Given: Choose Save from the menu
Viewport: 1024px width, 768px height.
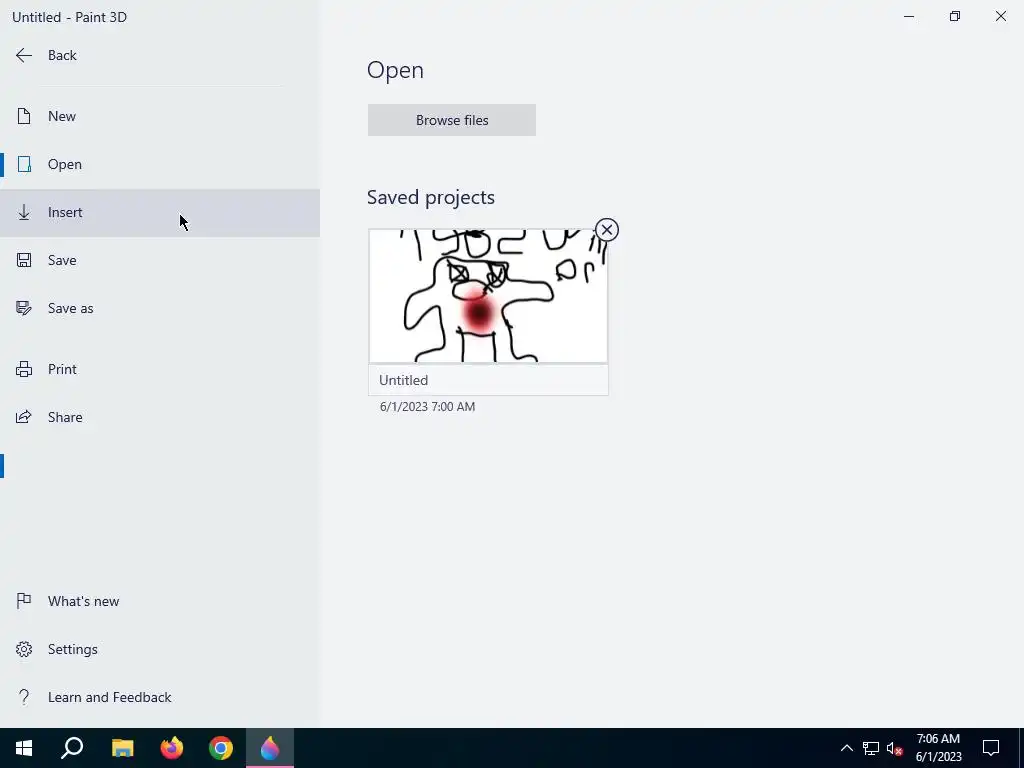Looking at the screenshot, I should coord(160,260).
